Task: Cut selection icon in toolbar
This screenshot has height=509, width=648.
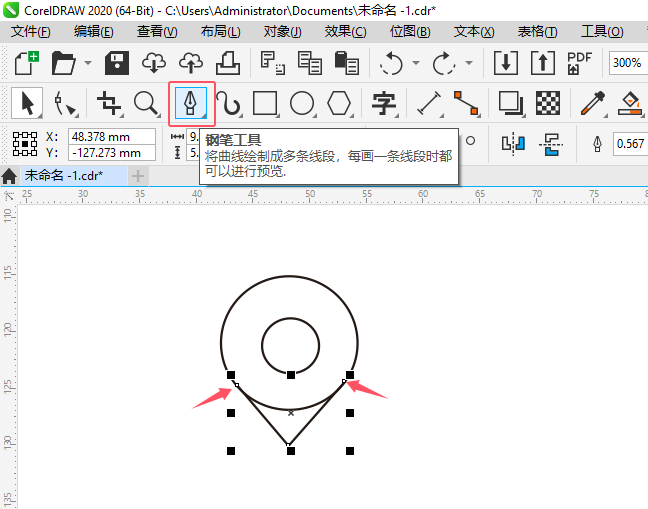Action: [273, 63]
